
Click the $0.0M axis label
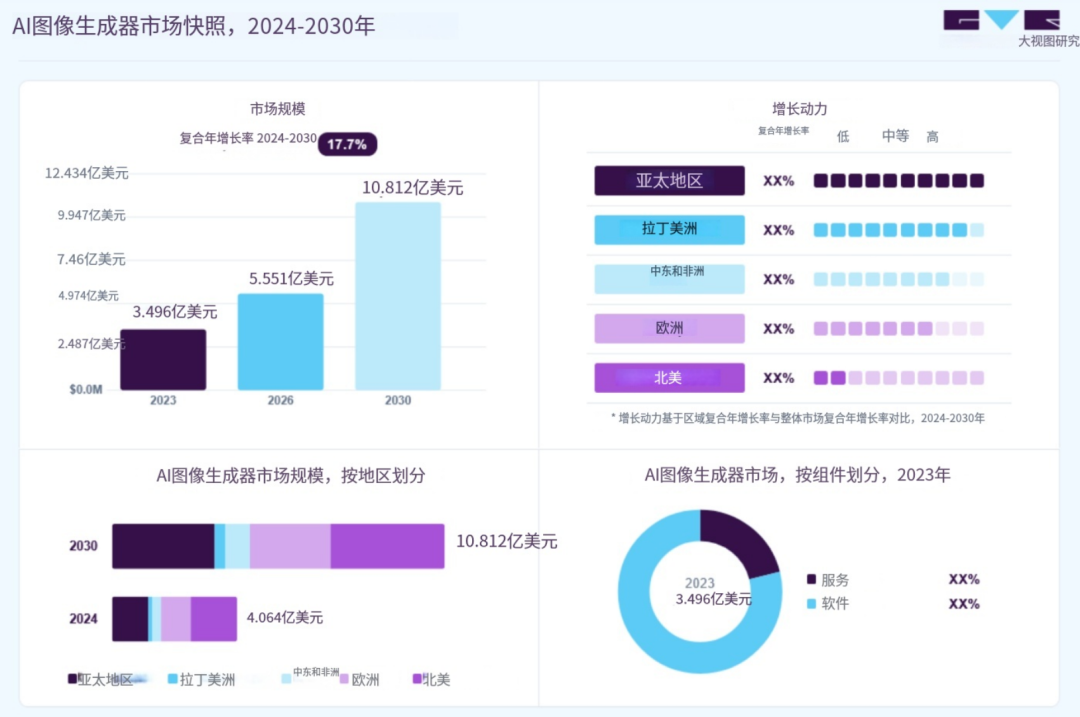86,389
